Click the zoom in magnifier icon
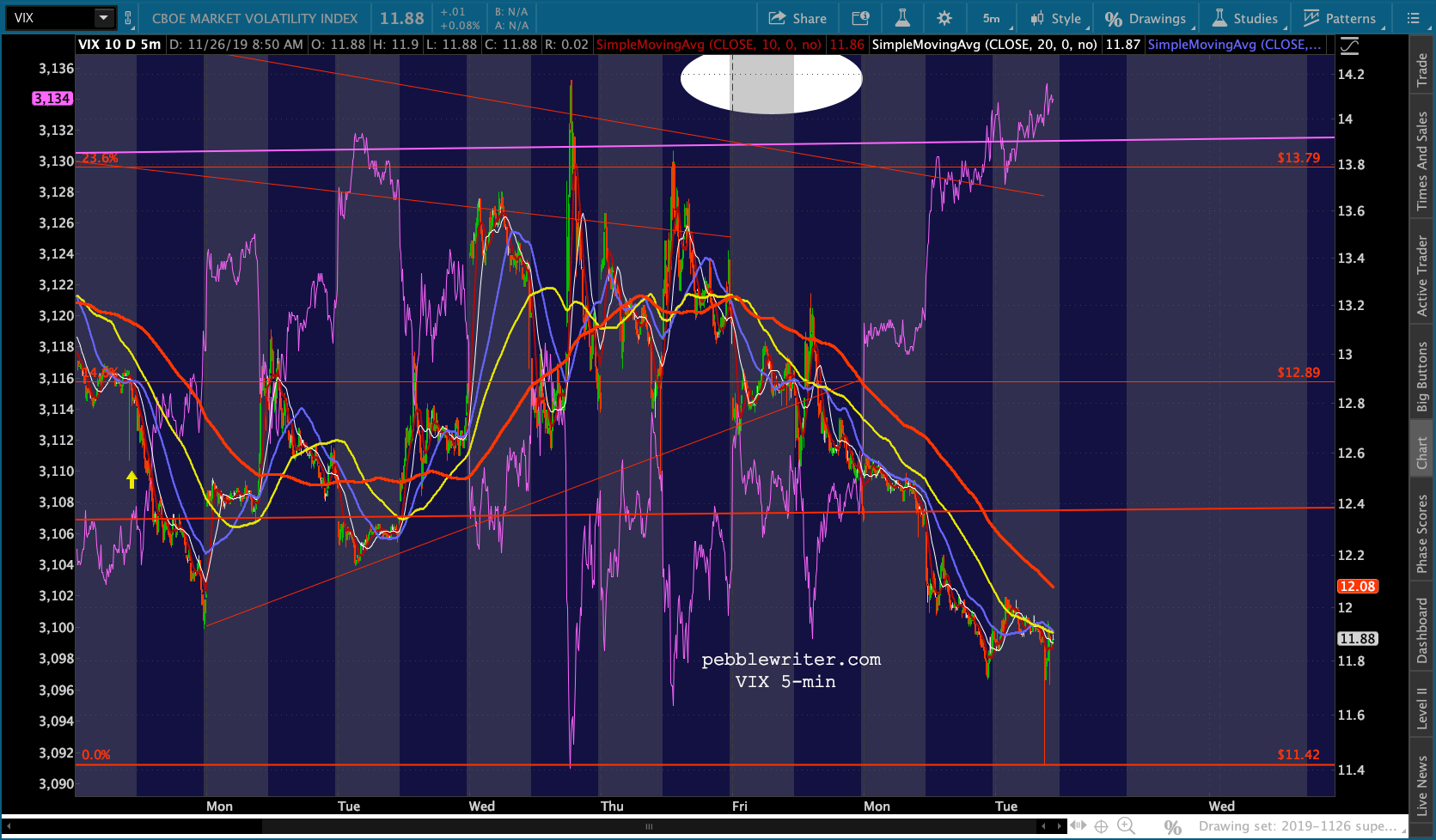The width and height of the screenshot is (1436, 840). tap(1125, 826)
